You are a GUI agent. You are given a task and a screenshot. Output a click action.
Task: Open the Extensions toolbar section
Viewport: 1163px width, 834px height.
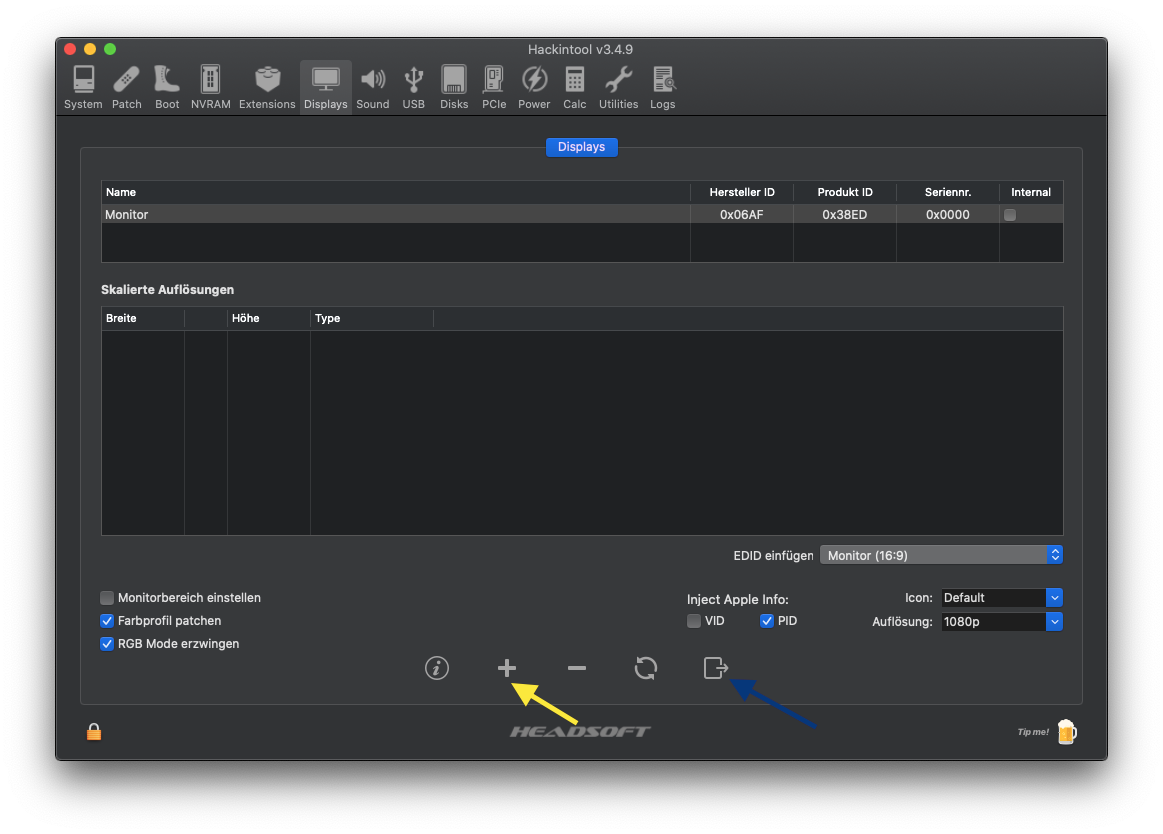click(x=267, y=88)
